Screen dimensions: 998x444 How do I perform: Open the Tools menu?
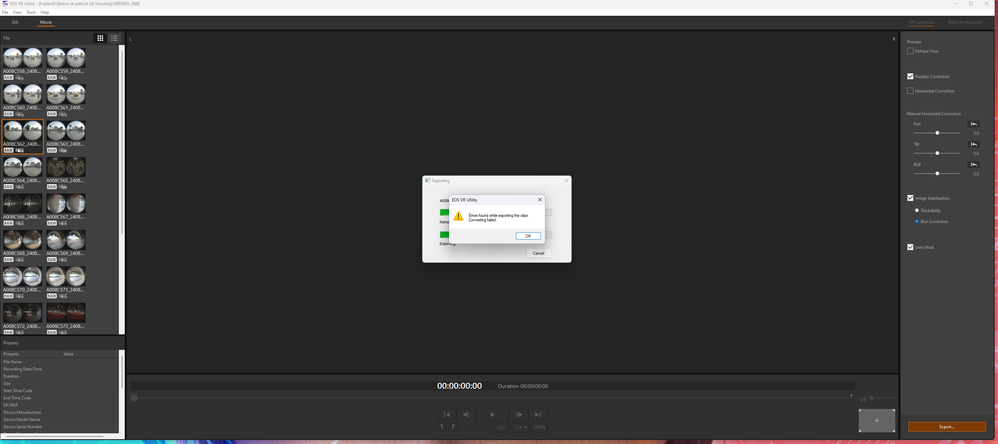tap(31, 12)
